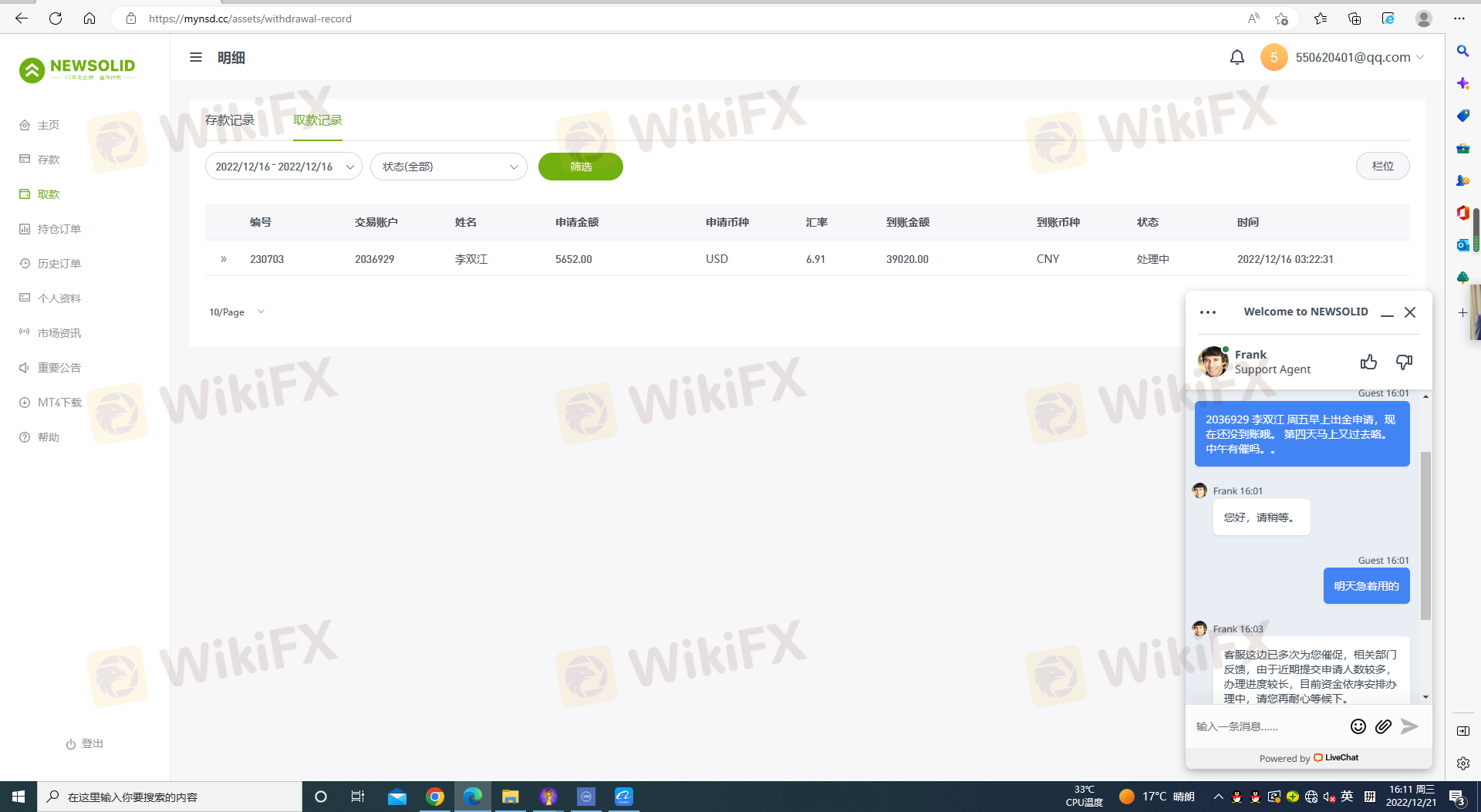Image resolution: width=1481 pixels, height=812 pixels.
Task: Click the NEWSOLID logo
Action: click(x=77, y=69)
